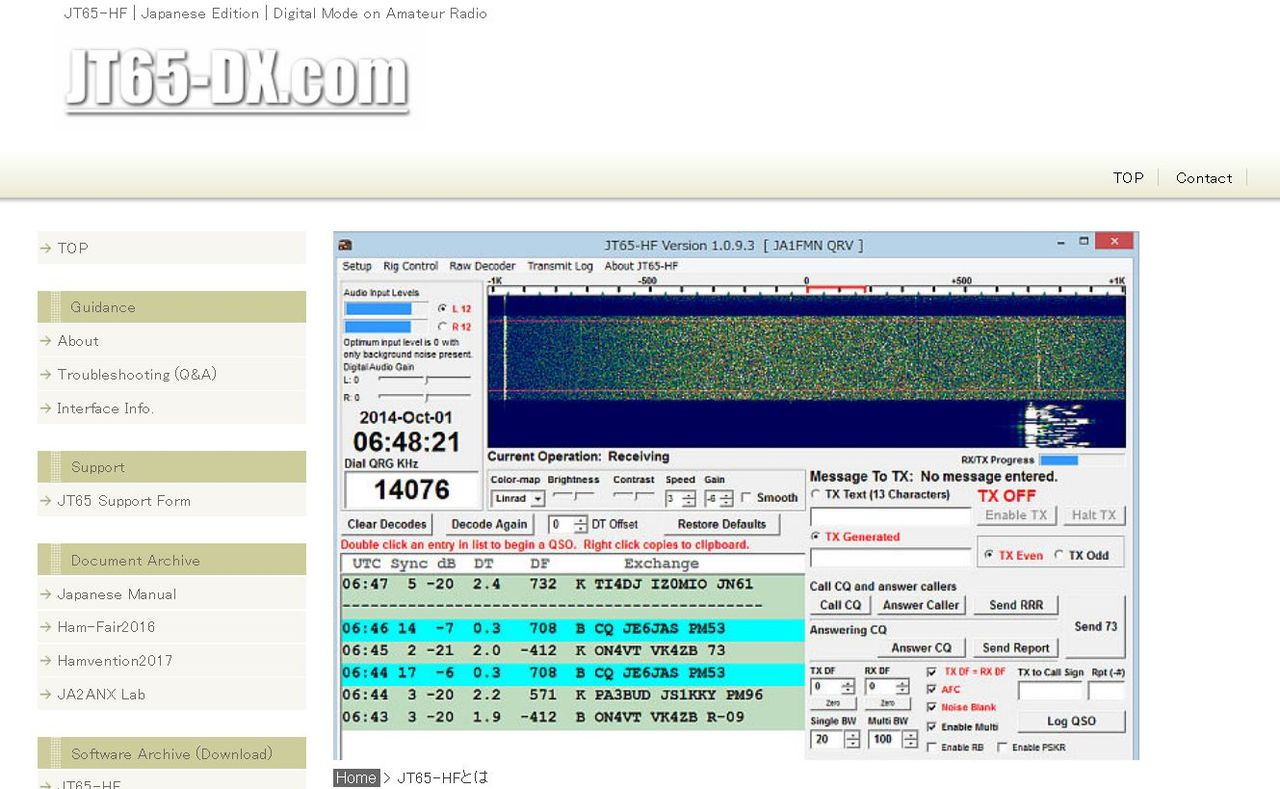Click the Call CQ button
The width and height of the screenshot is (1280, 789).
tap(840, 605)
